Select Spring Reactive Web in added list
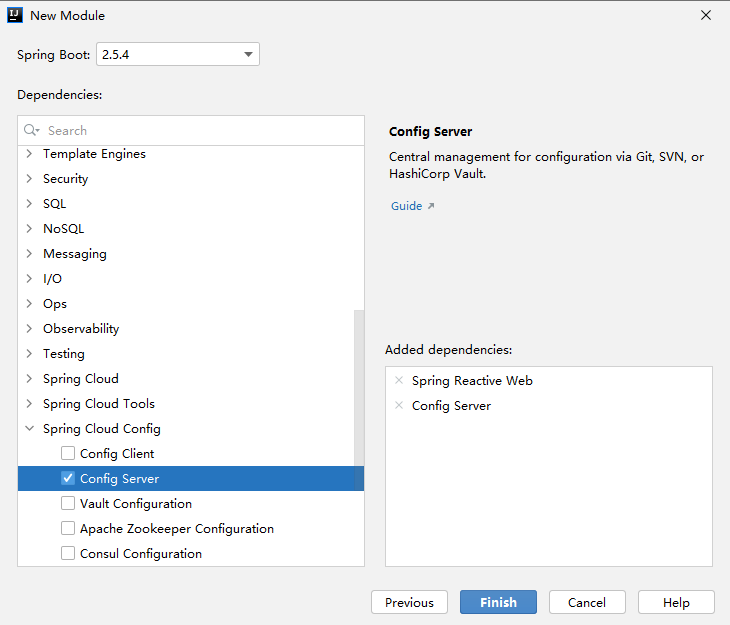The image size is (730, 625). point(472,380)
